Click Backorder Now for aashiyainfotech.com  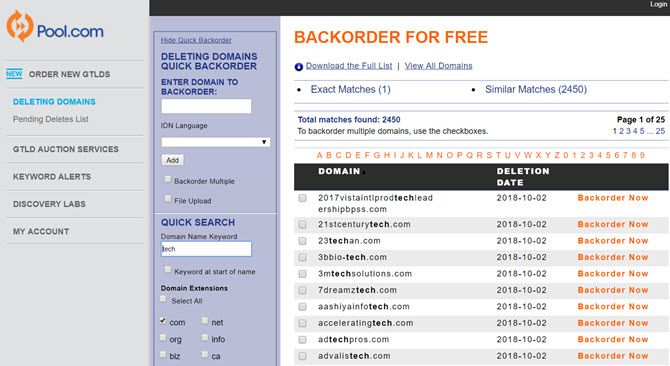(x=613, y=307)
